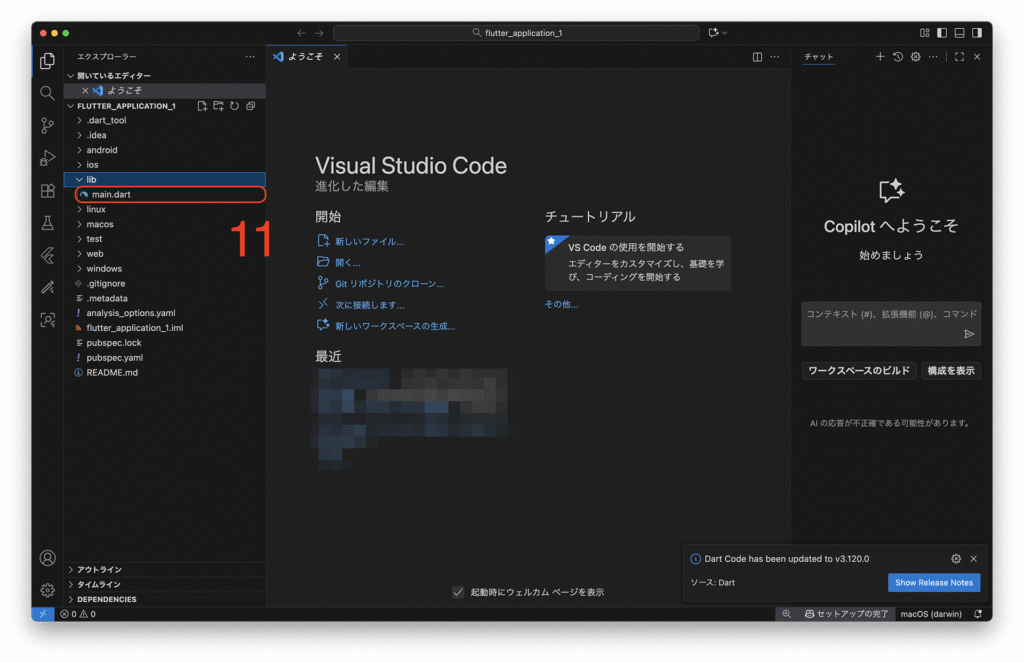Select the ようこそ editor tab
The width and height of the screenshot is (1024, 663).
tap(304, 57)
